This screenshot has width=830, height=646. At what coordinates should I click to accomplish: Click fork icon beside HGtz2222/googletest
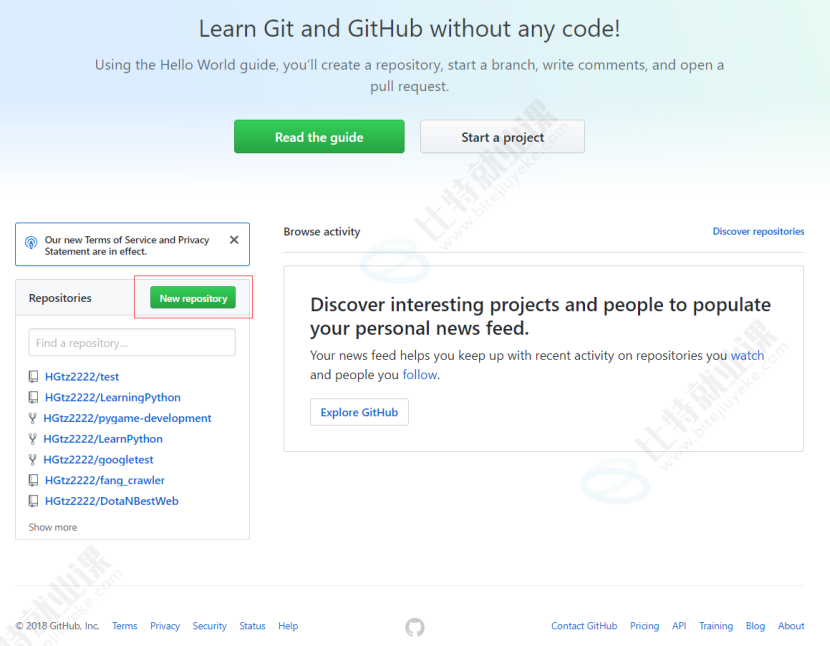coord(33,459)
